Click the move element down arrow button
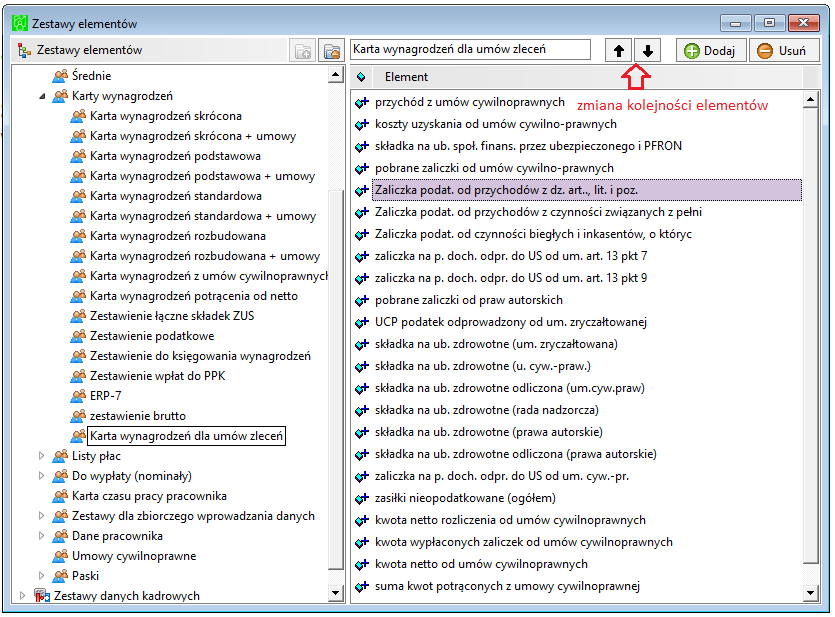 (648, 51)
